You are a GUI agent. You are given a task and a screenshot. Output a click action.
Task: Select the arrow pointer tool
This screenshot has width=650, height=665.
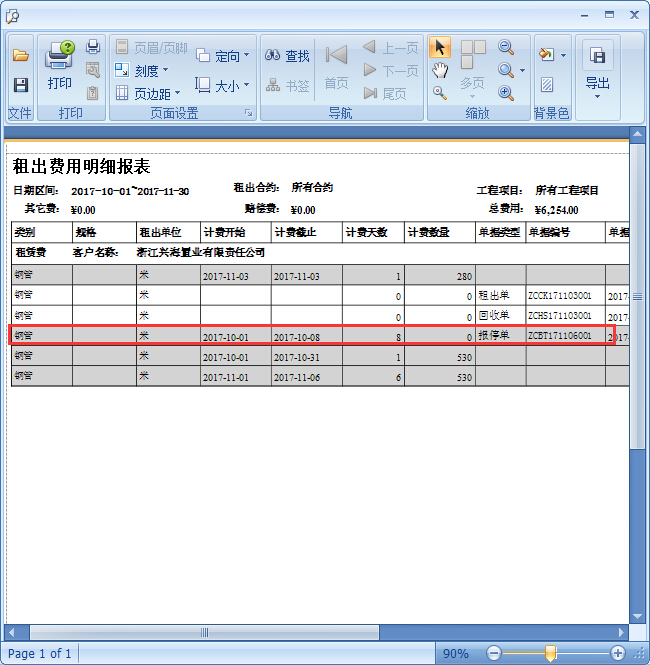440,48
